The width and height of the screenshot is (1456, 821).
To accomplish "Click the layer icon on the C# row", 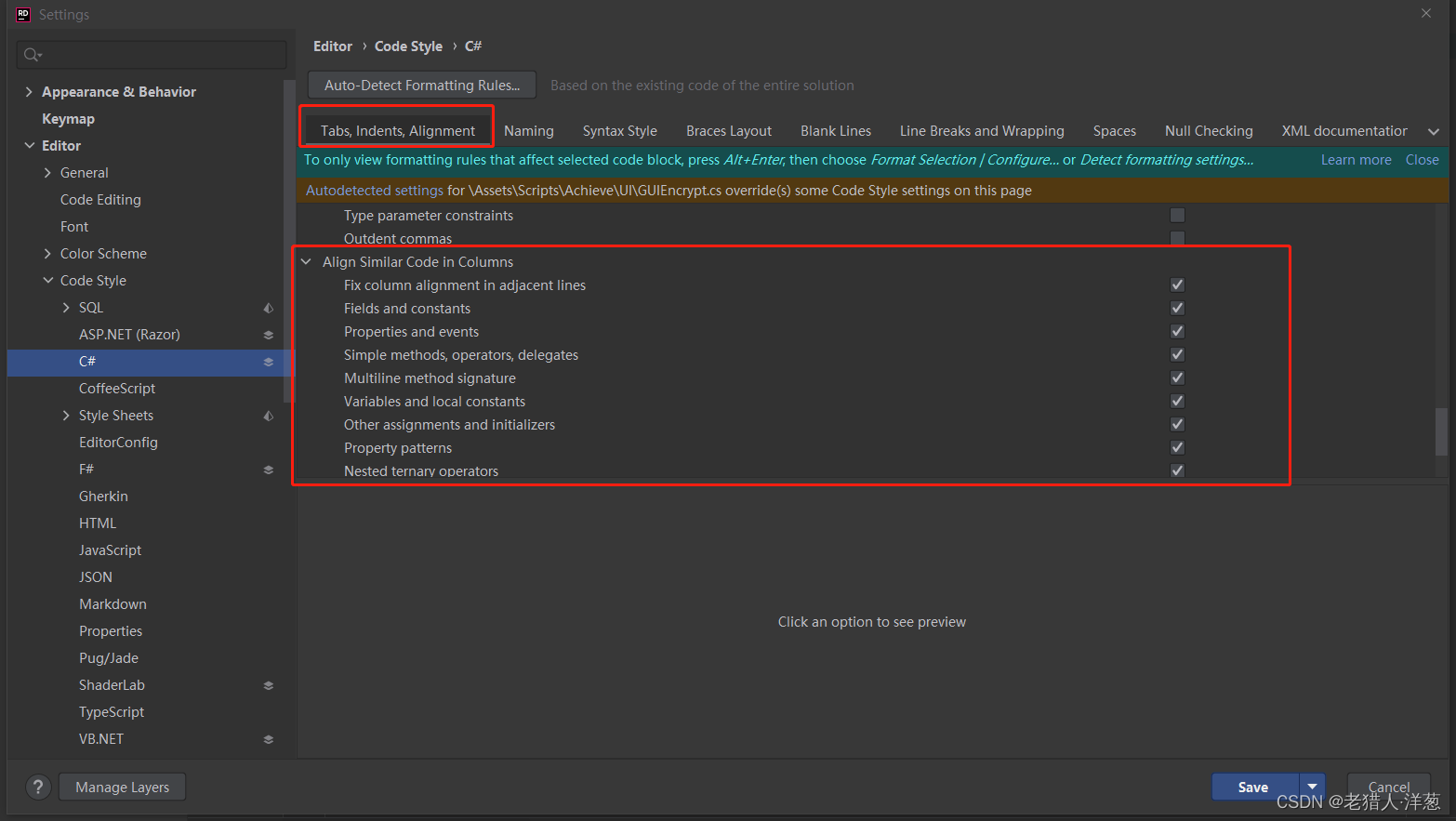I will (x=268, y=362).
